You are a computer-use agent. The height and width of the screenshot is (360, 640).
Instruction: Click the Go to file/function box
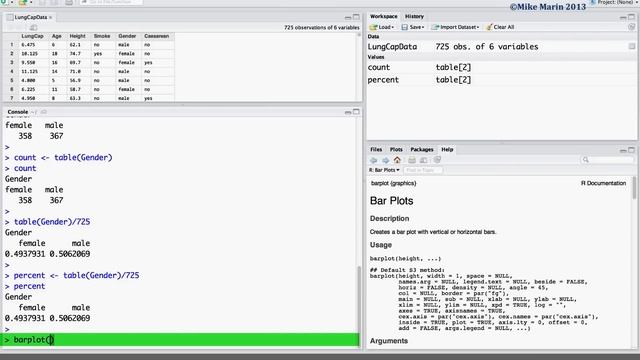click(x=111, y=2)
